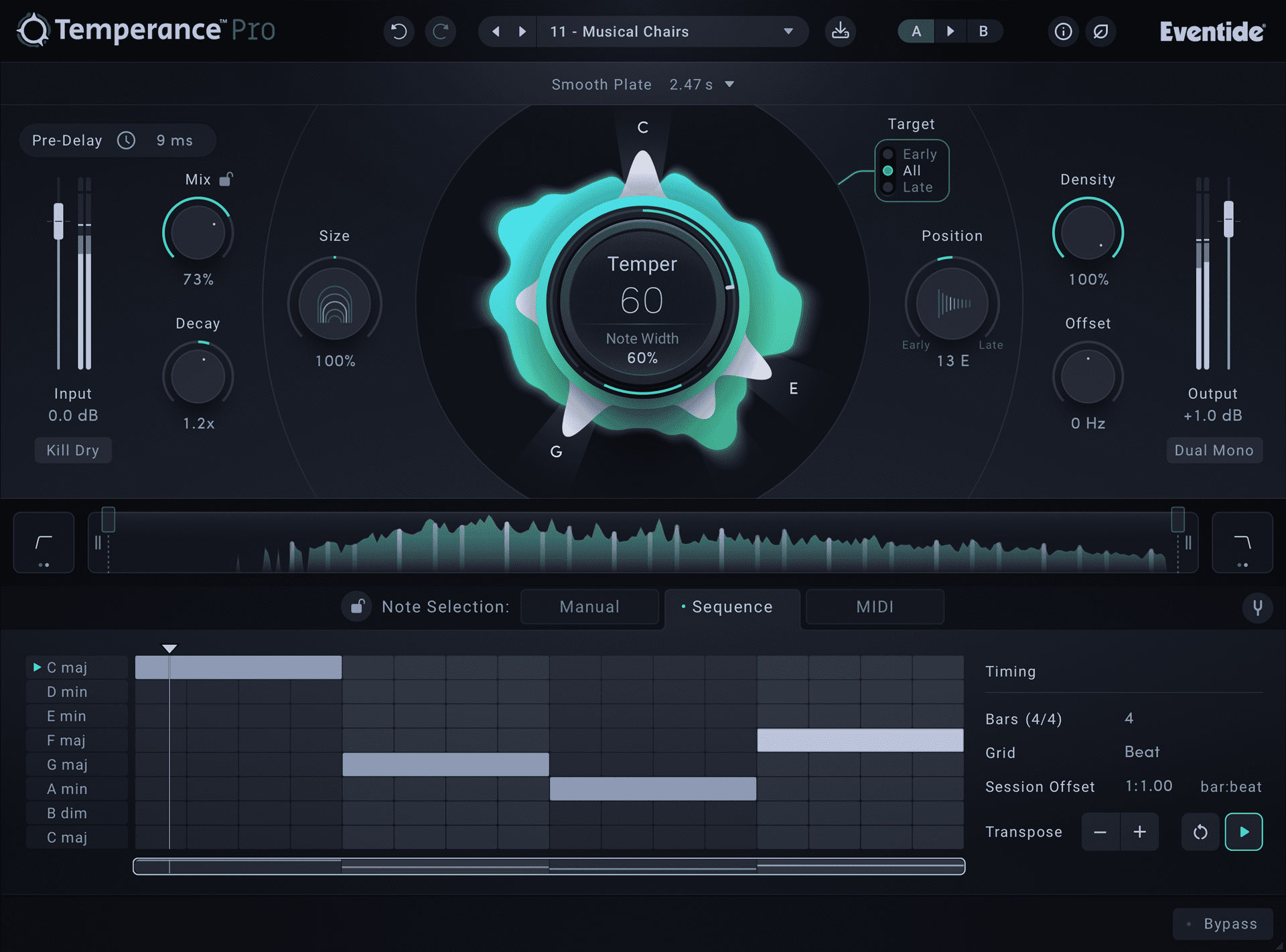Viewport: 1286px width, 952px height.
Task: Click the leaf-shaped icon beside info
Action: pyautogui.click(x=1100, y=31)
